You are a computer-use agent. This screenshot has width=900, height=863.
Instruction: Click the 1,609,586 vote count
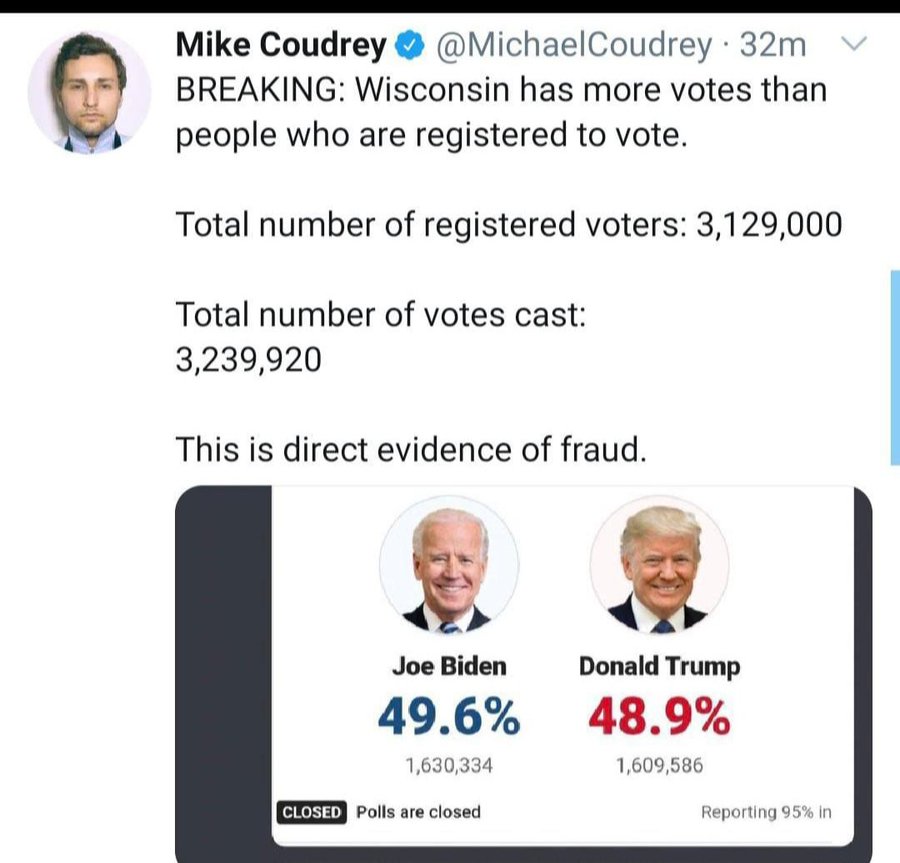tap(659, 766)
